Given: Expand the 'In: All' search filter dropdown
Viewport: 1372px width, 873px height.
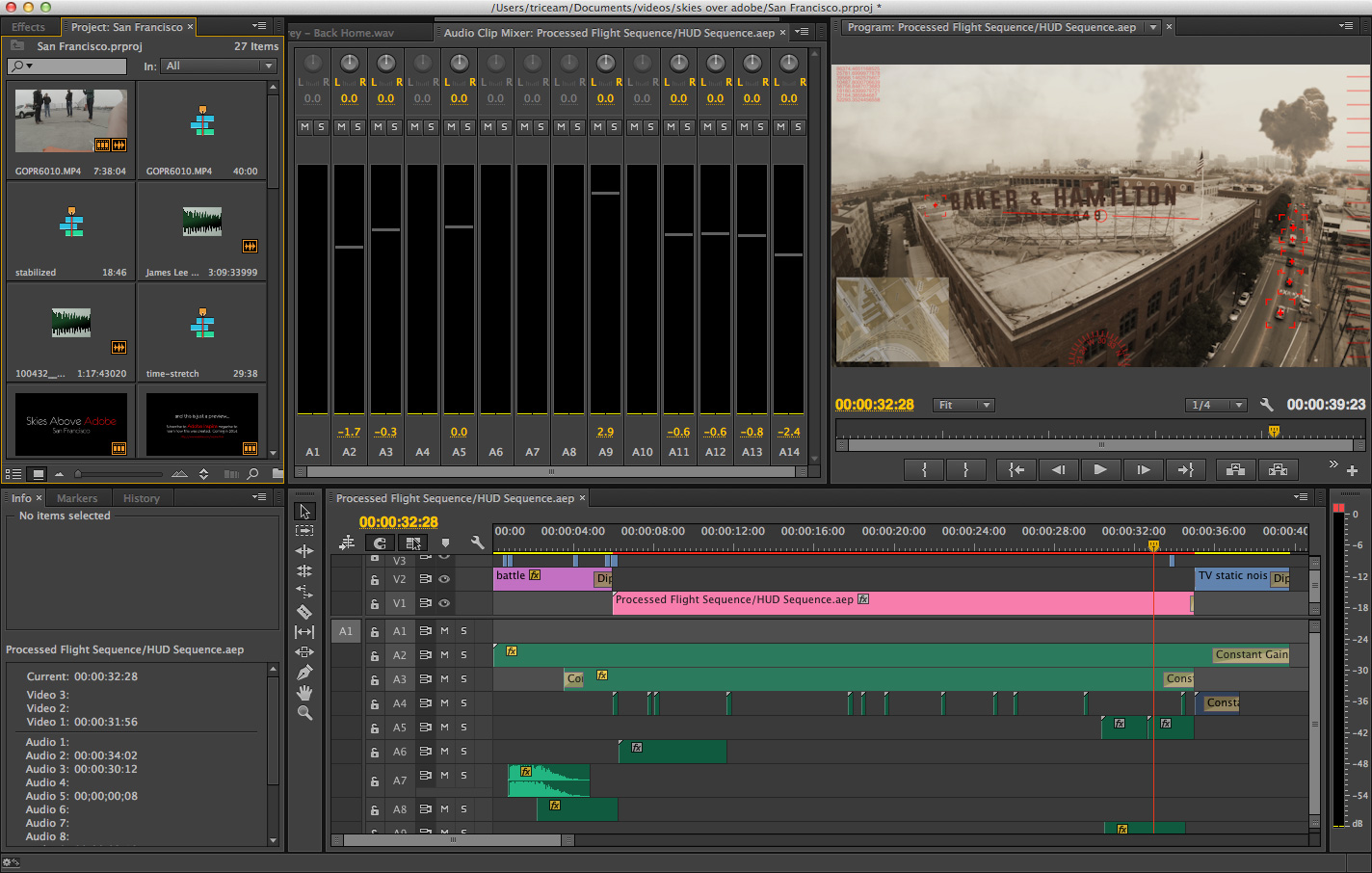Looking at the screenshot, I should [x=219, y=66].
